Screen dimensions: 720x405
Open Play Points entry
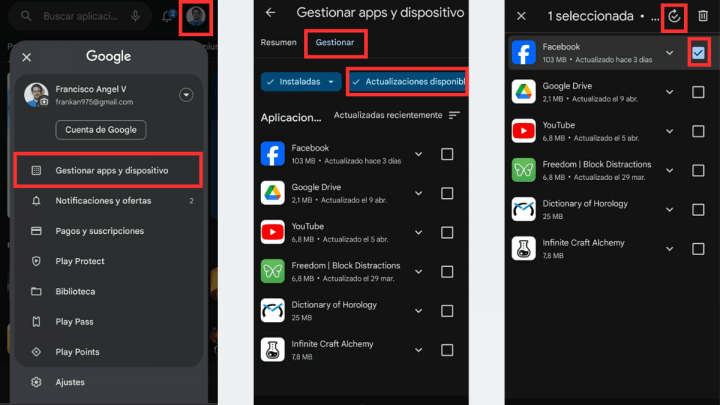pyautogui.click(x=108, y=352)
